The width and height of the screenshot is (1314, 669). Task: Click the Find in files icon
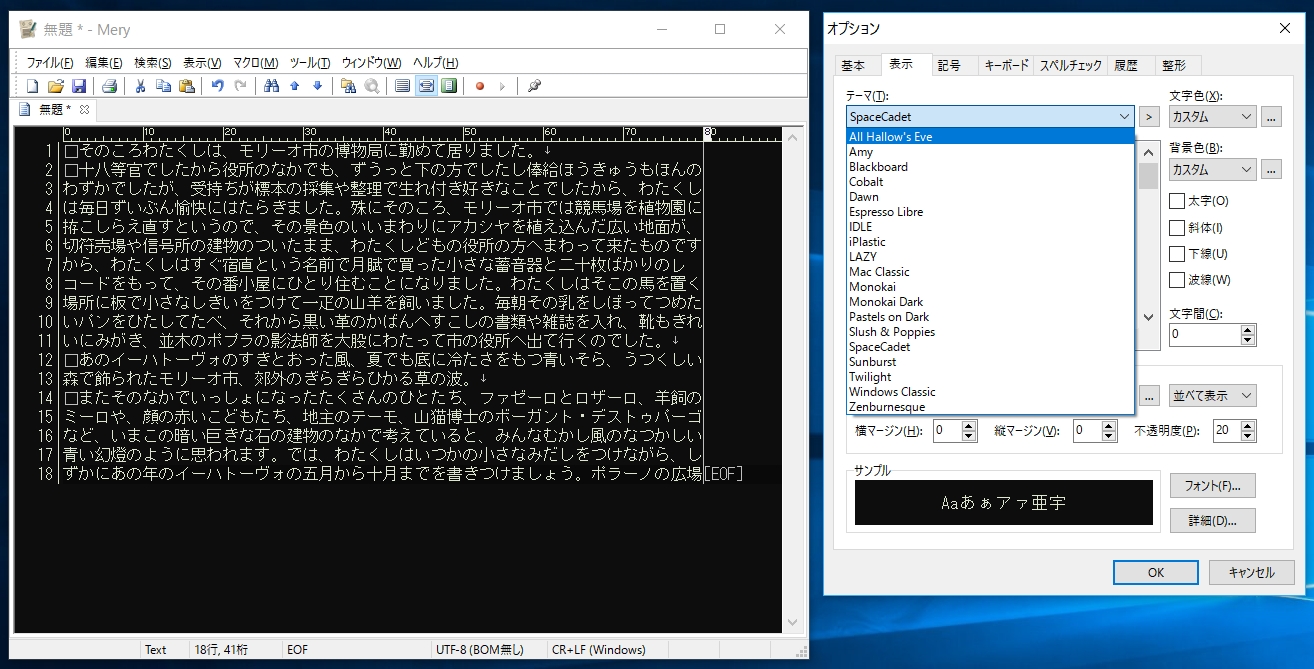click(x=348, y=86)
